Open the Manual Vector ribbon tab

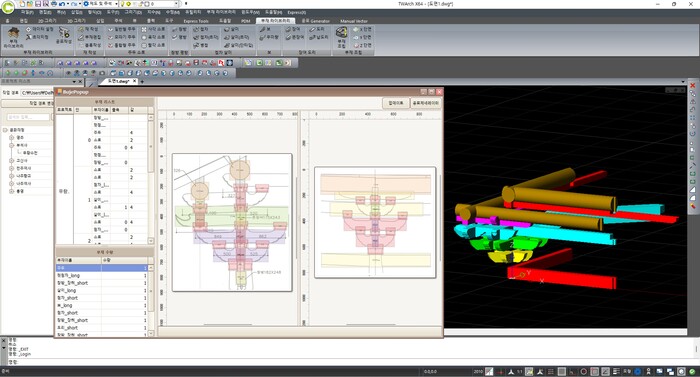(354, 21)
